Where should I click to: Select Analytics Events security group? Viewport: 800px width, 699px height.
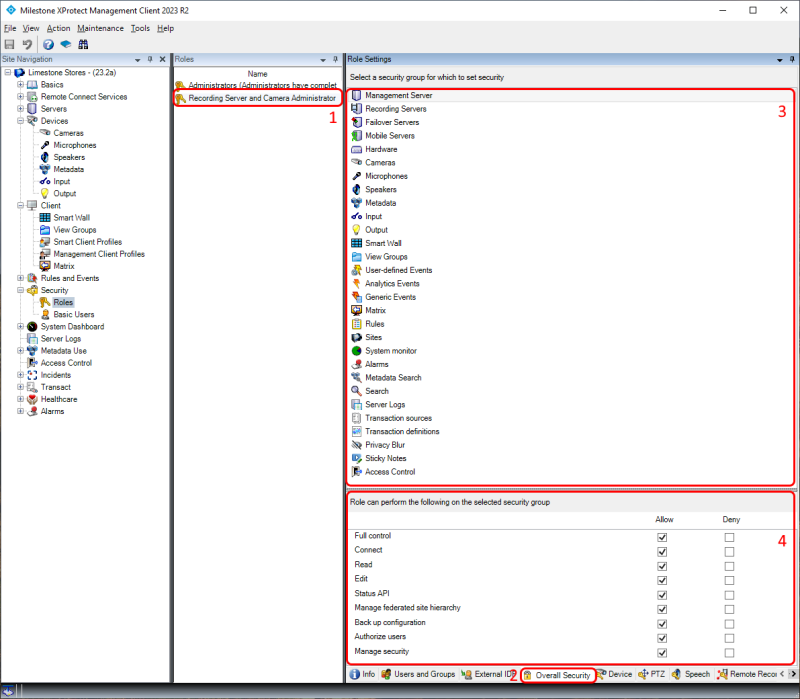pyautogui.click(x=392, y=284)
